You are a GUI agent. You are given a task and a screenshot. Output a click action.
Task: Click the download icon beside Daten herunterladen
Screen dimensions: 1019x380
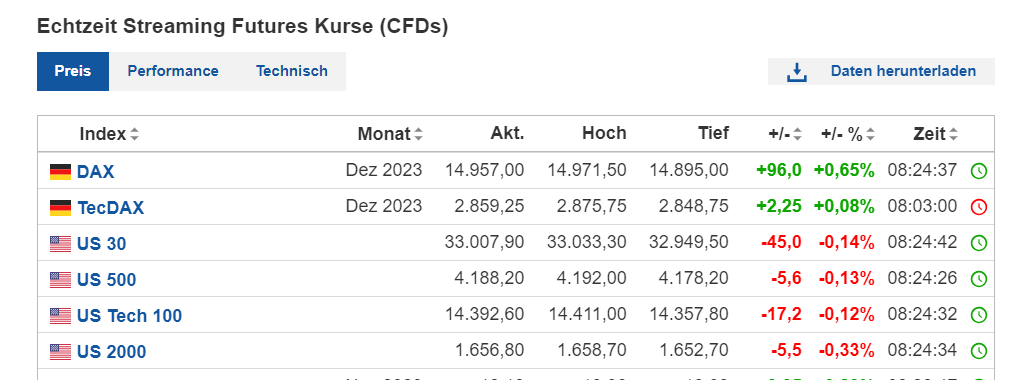[796, 72]
